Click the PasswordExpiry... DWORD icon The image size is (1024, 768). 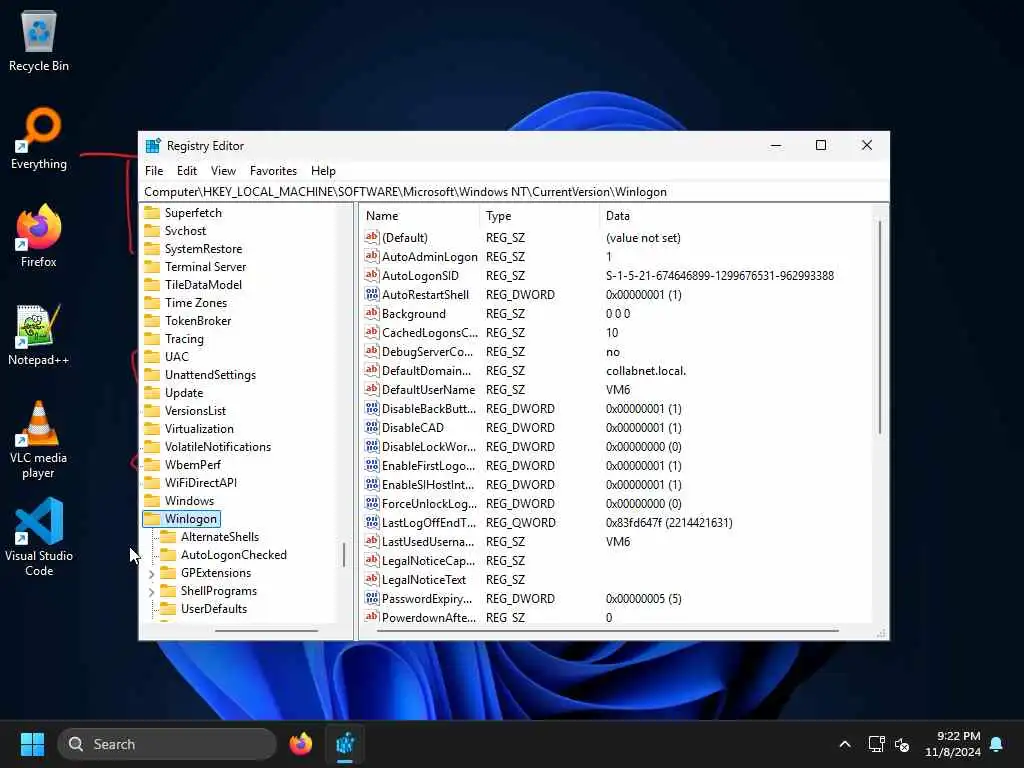372,599
